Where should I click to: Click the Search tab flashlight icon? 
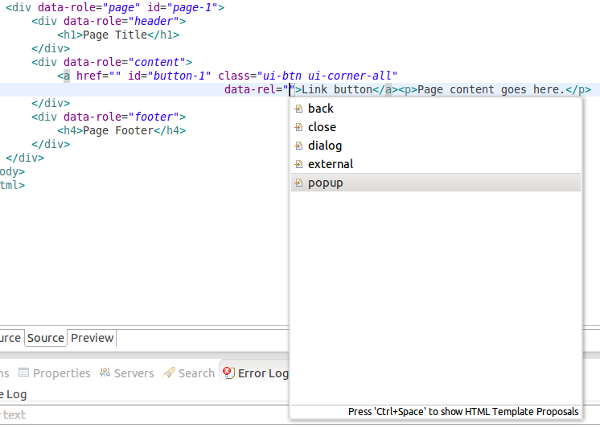click(x=168, y=373)
